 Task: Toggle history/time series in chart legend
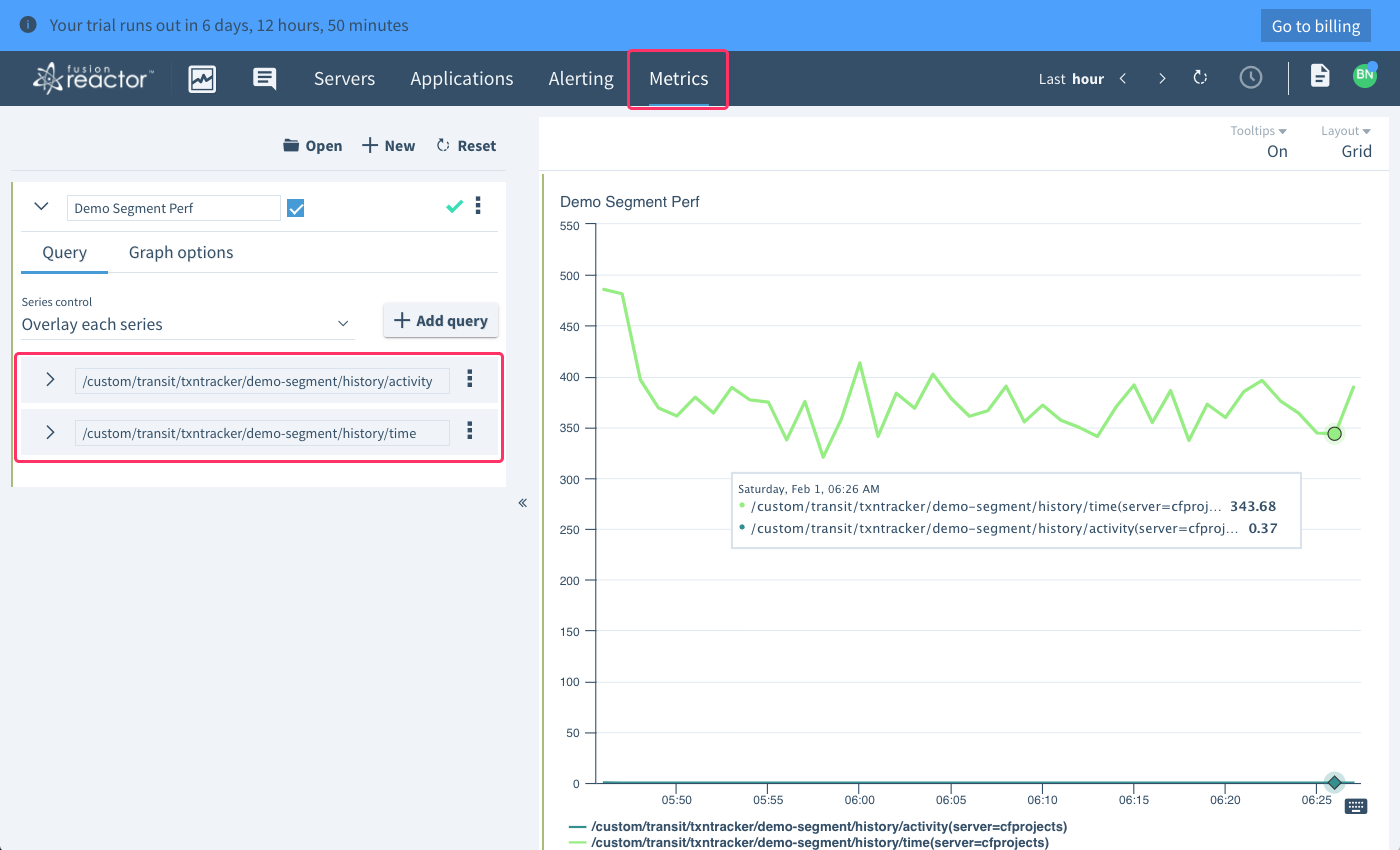click(x=818, y=843)
